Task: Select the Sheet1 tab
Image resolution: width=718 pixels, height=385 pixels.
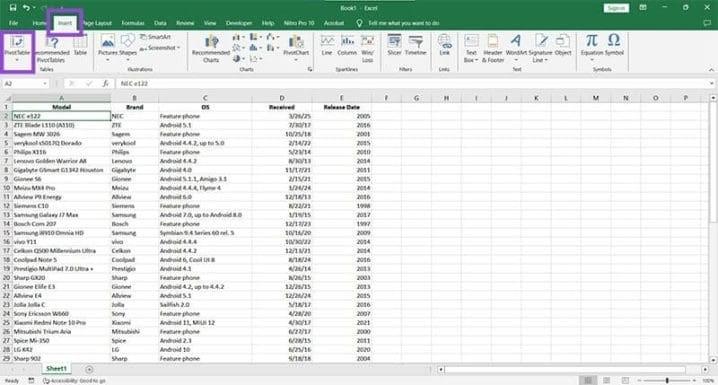Action: point(56,369)
